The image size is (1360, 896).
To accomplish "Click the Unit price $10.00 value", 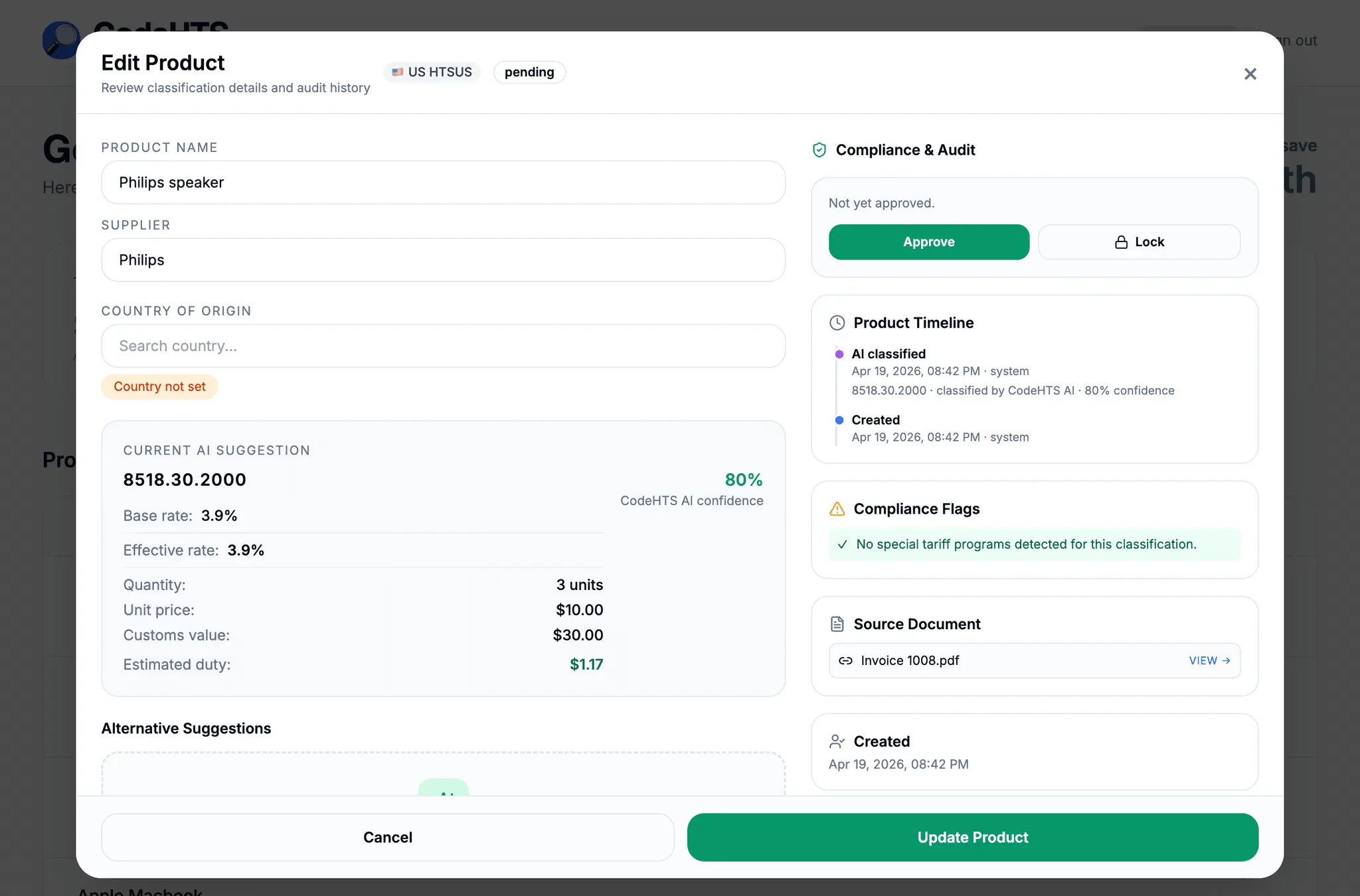I will (580, 611).
